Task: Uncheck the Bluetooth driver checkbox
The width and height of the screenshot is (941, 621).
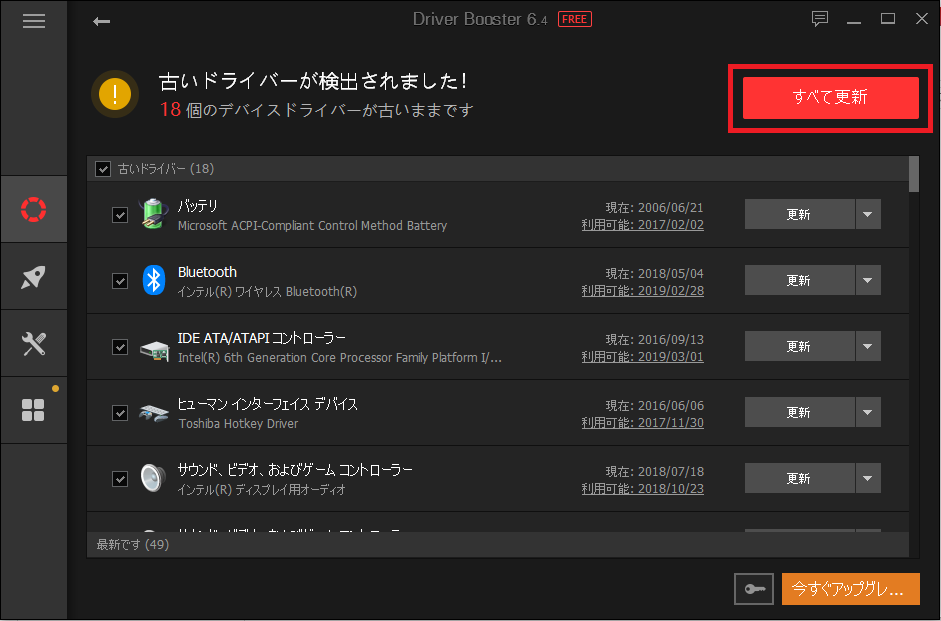Action: tap(120, 280)
